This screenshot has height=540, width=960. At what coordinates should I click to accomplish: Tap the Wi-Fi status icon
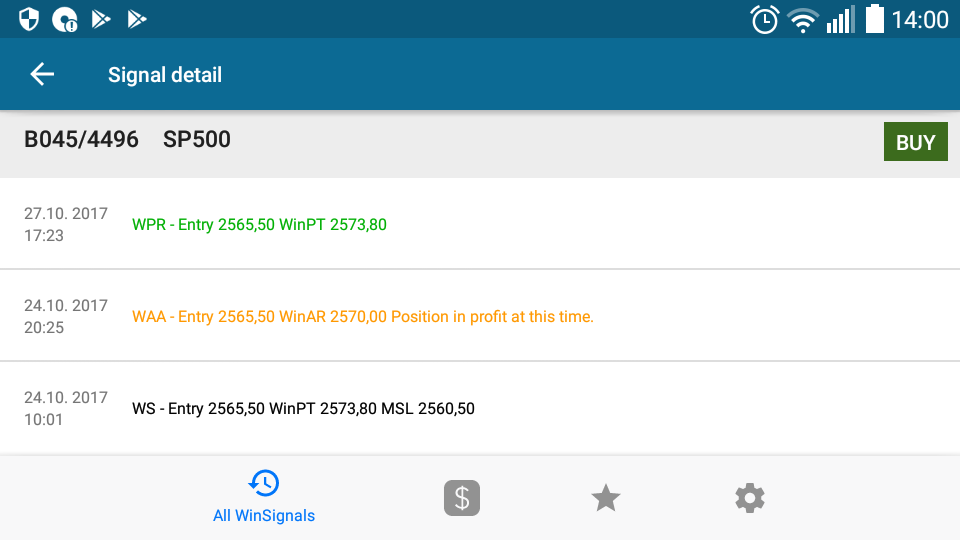(x=803, y=20)
